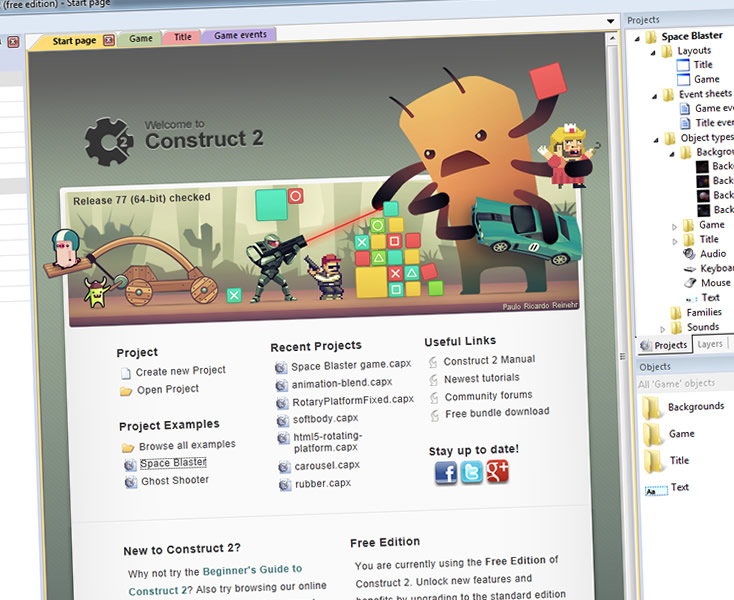This screenshot has height=600, width=734.
Task: Click Open Project link
Action: click(x=168, y=389)
